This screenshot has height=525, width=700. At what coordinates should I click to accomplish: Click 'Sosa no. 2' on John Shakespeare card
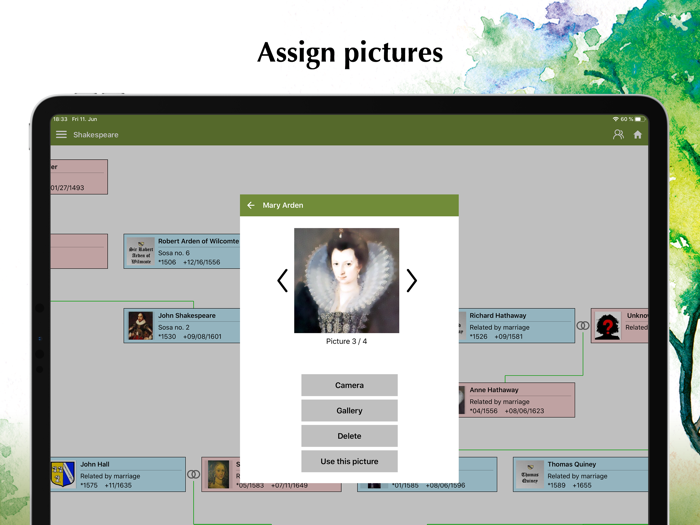tap(174, 327)
